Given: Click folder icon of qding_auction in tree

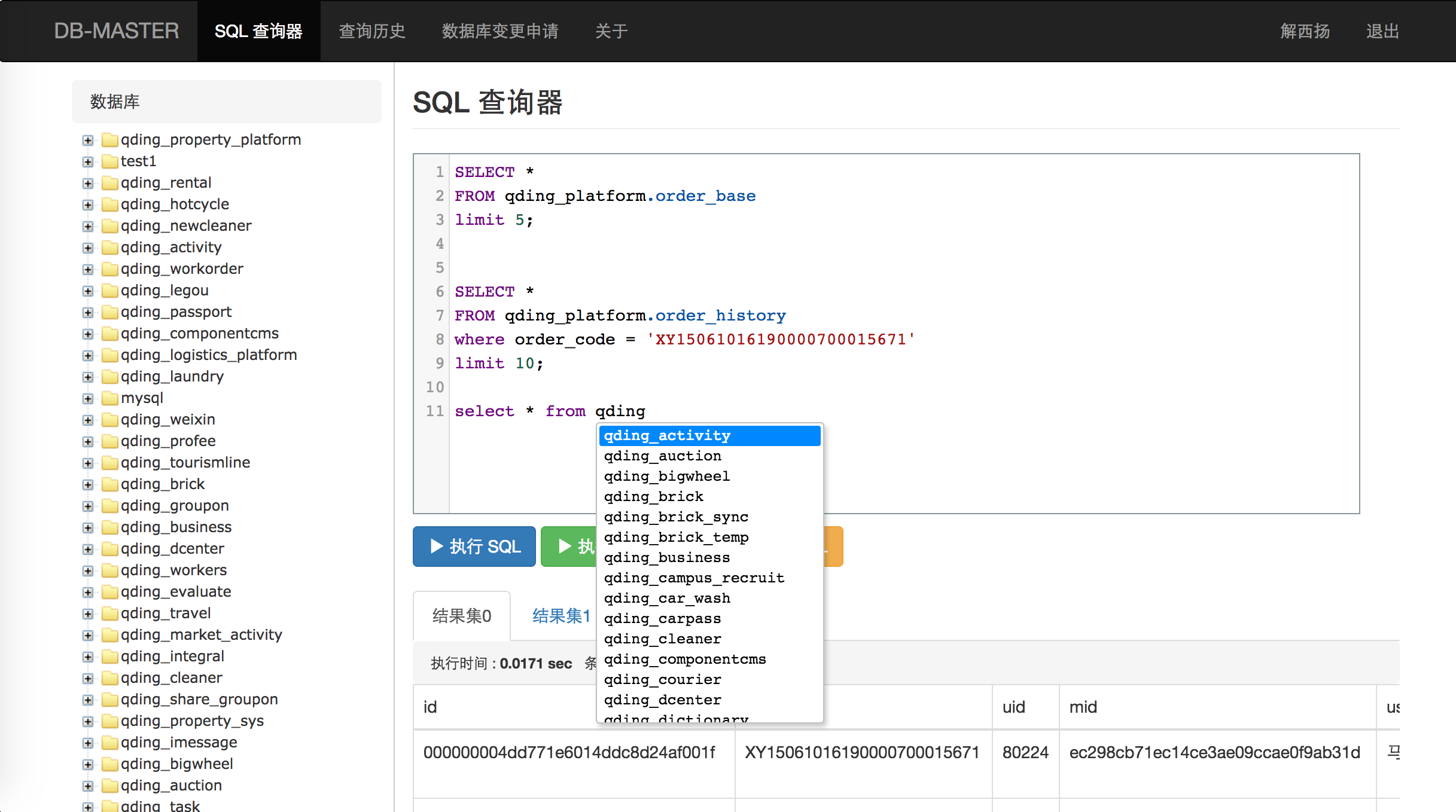Looking at the screenshot, I should tap(109, 786).
